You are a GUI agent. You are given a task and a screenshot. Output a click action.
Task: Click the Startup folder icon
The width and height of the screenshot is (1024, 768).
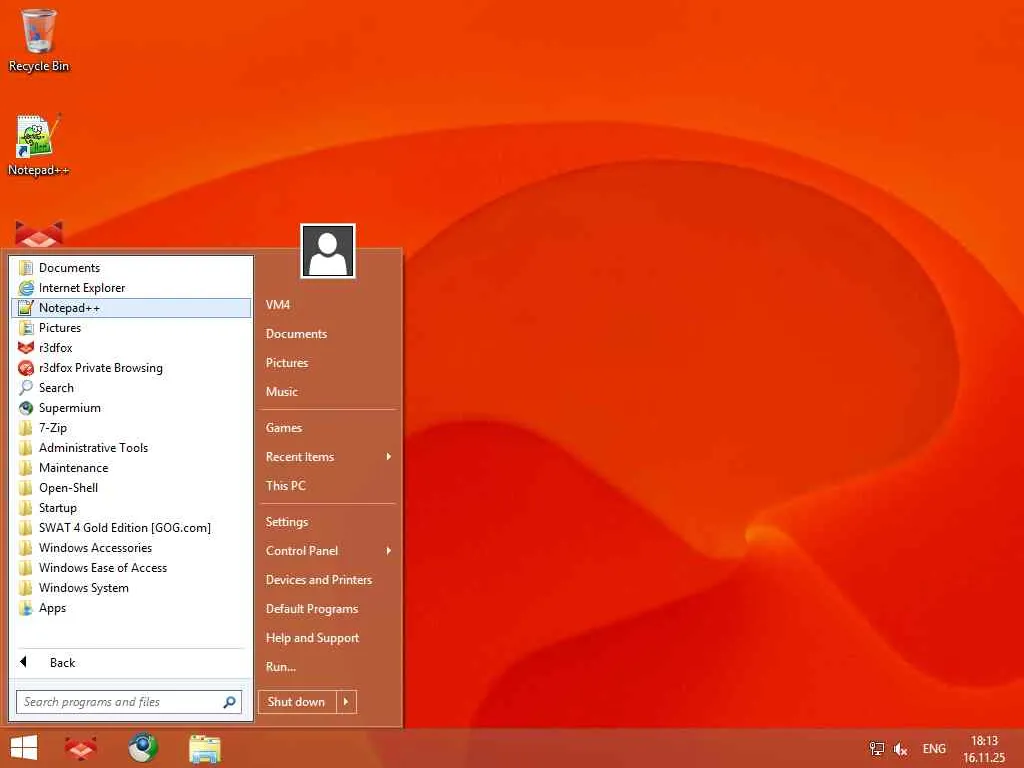click(x=26, y=508)
